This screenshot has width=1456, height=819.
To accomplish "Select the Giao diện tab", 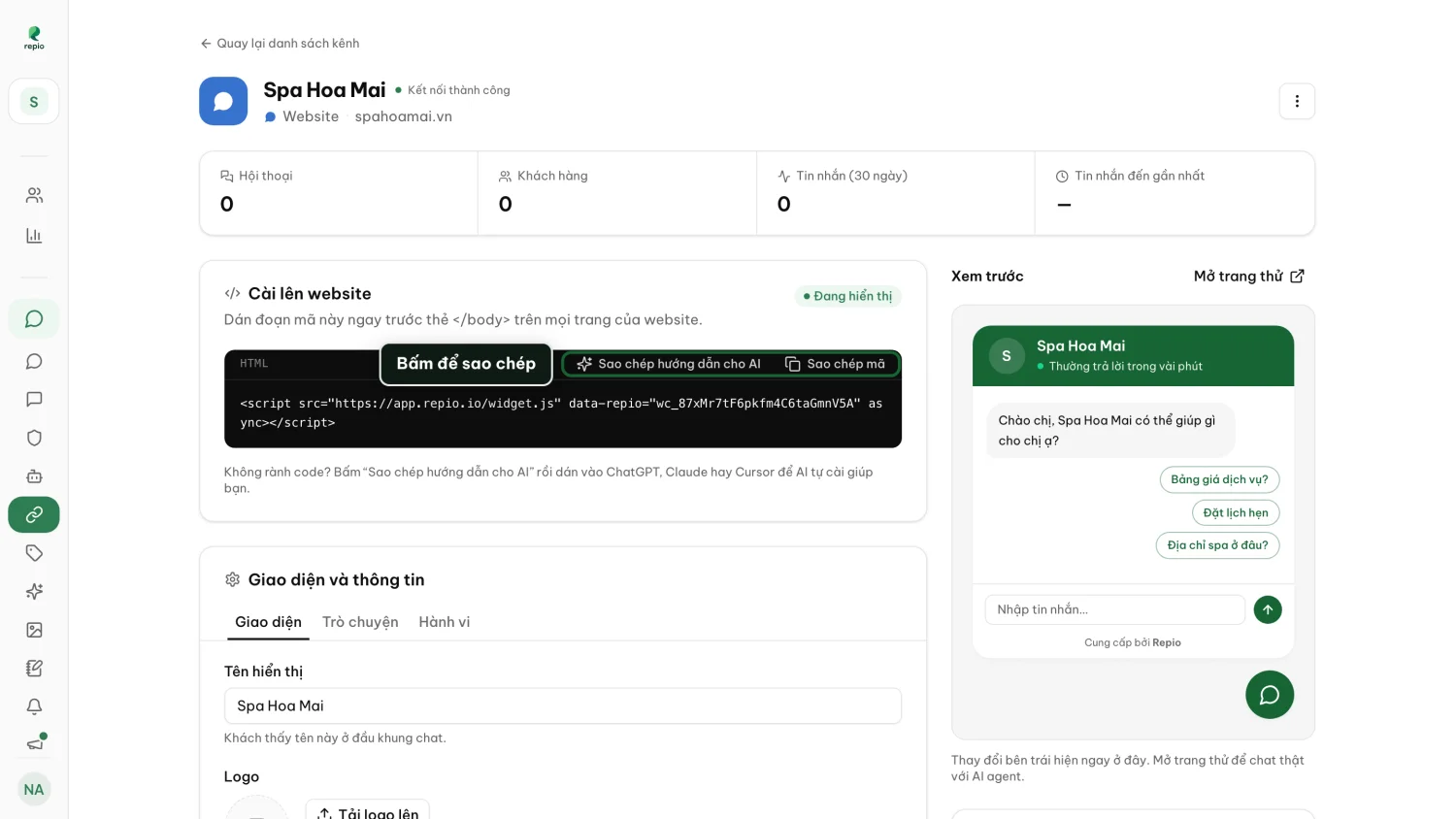I will [268, 622].
